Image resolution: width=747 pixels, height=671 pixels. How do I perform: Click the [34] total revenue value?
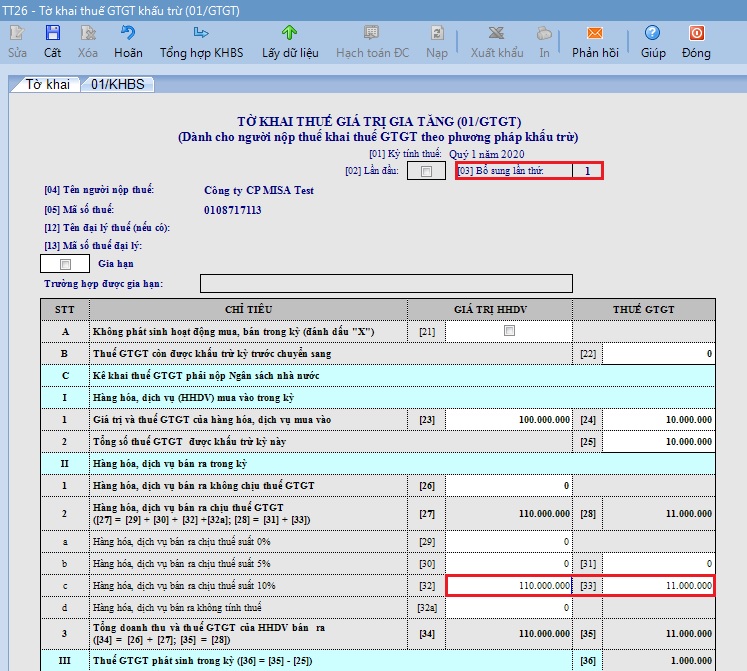tap(509, 634)
